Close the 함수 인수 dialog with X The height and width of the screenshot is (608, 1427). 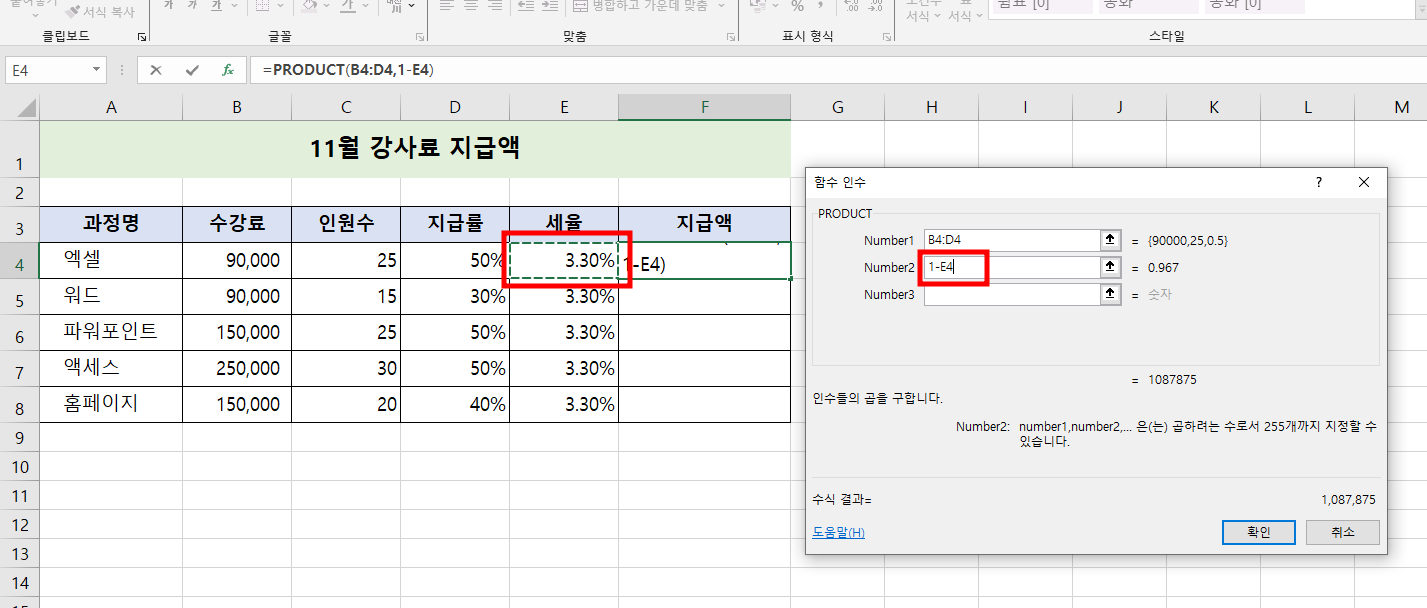pos(1364,182)
